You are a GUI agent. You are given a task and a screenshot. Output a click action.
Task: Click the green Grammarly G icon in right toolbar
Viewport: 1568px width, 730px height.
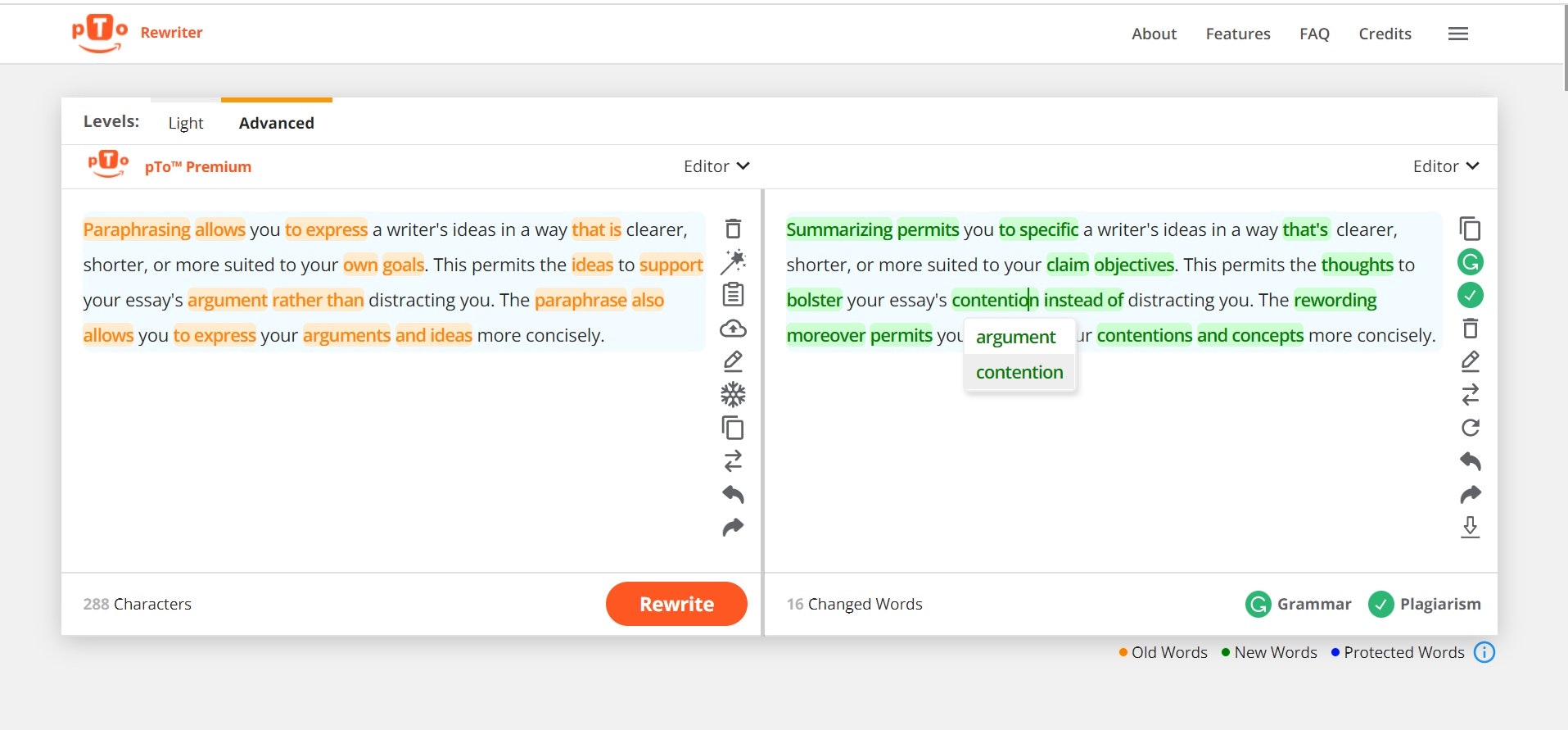(1471, 262)
